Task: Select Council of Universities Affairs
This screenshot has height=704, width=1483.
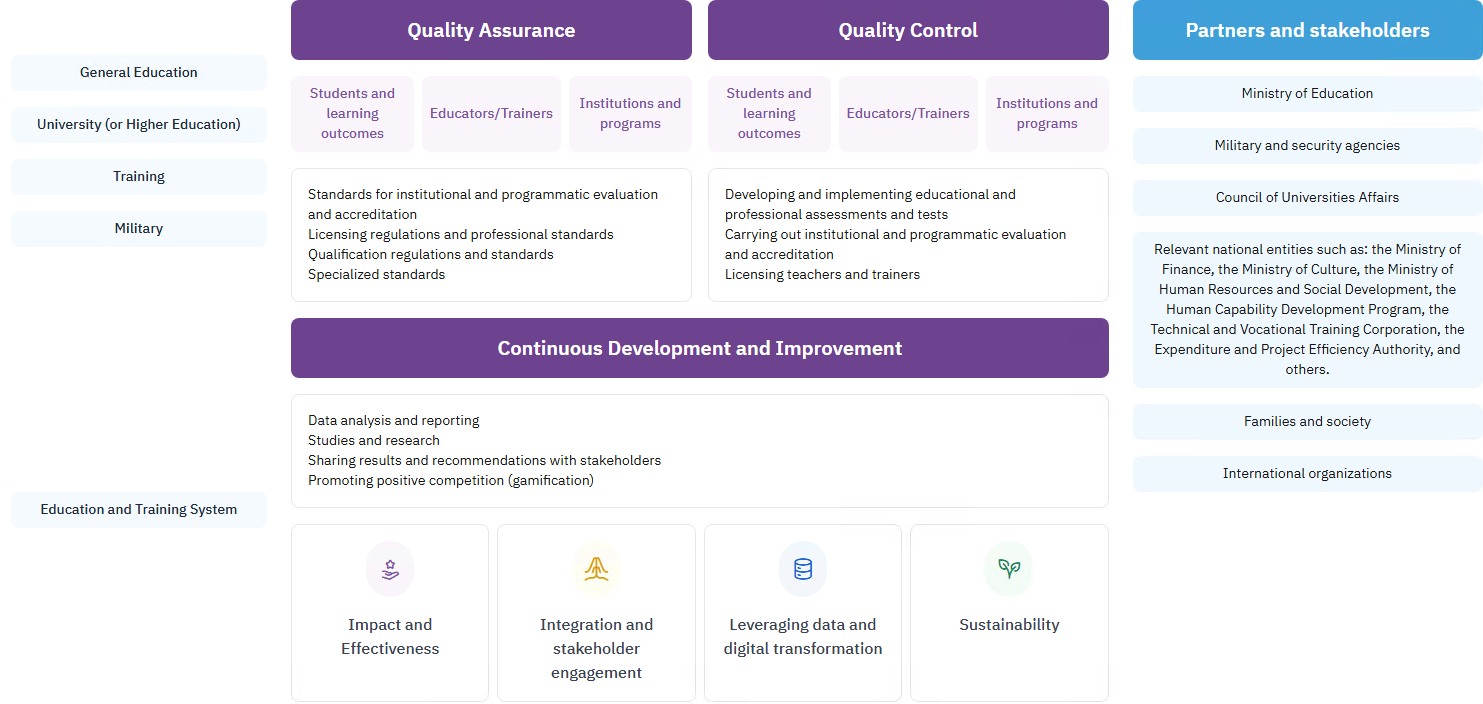Action: [x=1307, y=197]
